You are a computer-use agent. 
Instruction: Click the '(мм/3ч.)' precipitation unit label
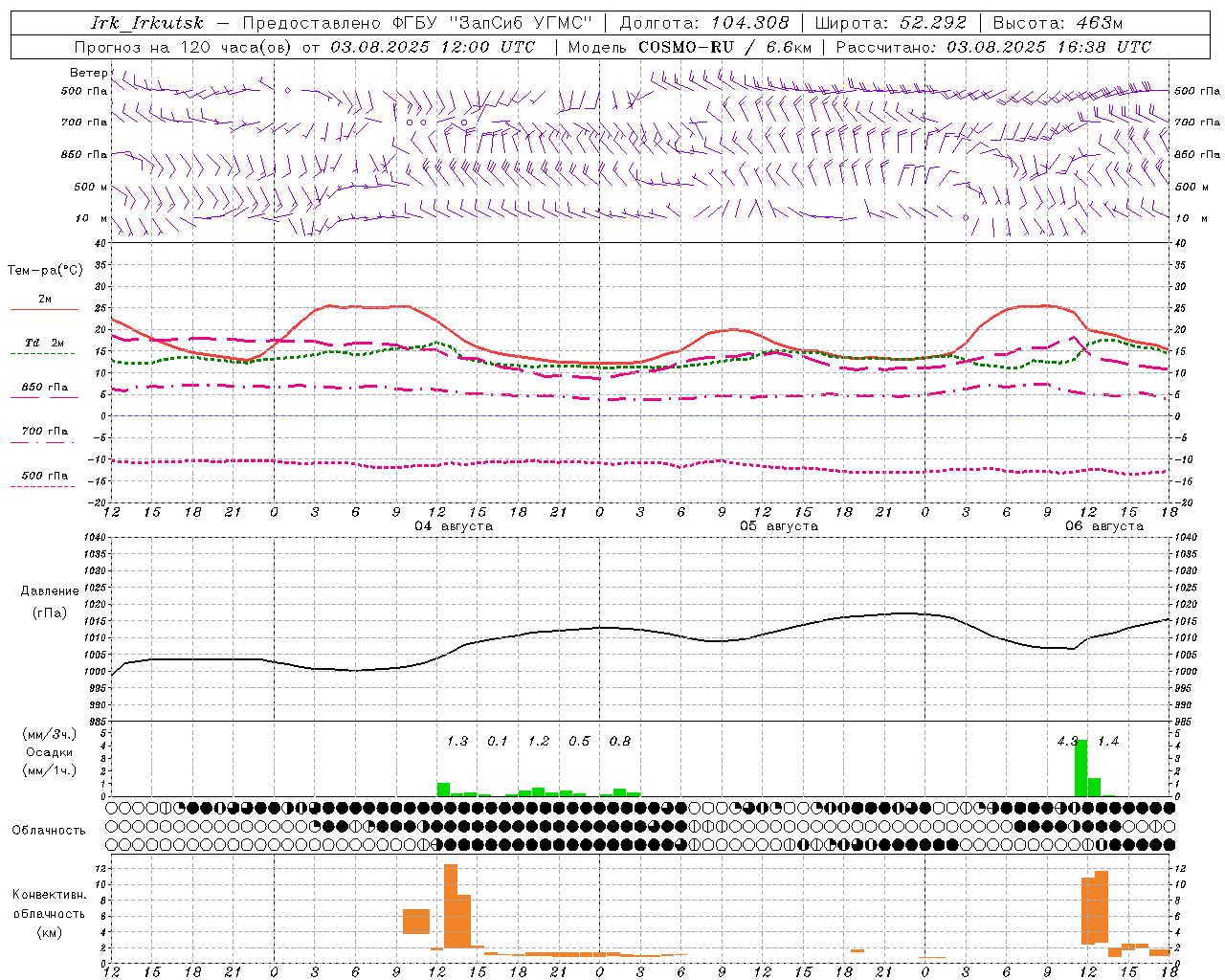(x=50, y=734)
